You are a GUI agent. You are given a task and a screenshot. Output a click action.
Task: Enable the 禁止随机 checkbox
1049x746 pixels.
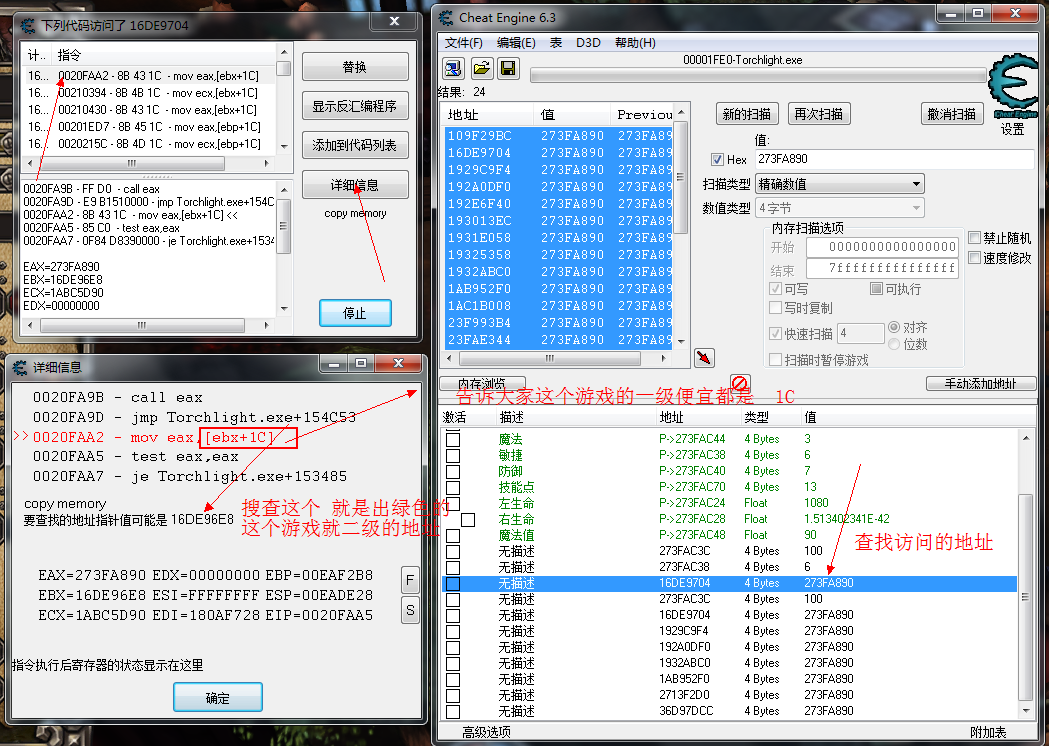pyautogui.click(x=975, y=238)
